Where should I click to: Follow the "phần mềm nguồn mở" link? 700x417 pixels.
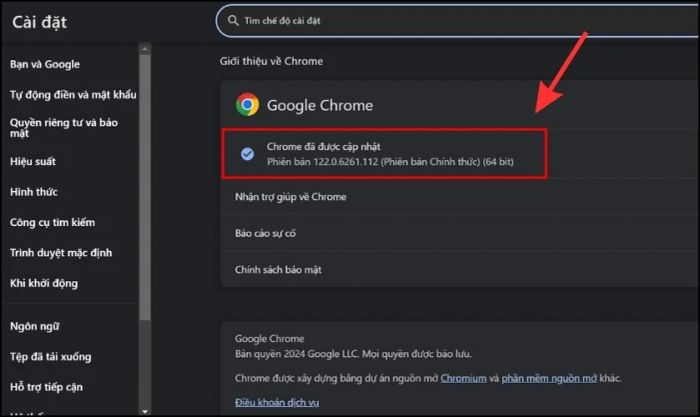pyautogui.click(x=549, y=378)
